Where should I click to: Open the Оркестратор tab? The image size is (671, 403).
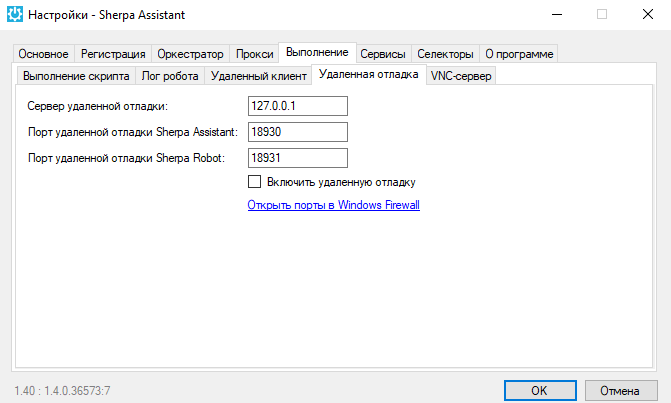coord(190,54)
